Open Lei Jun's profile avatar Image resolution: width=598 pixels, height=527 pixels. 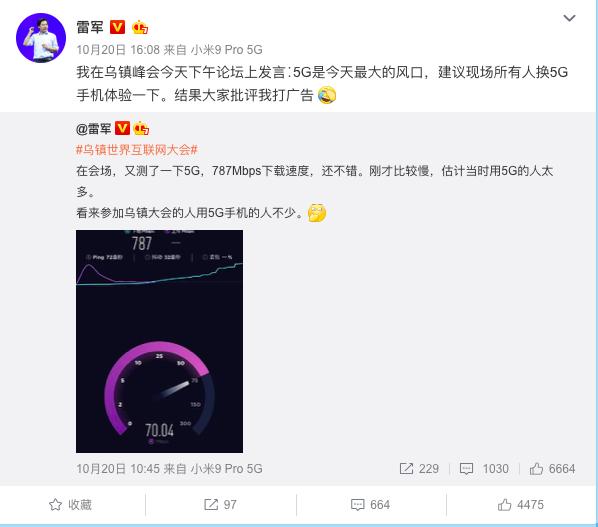click(x=41, y=38)
